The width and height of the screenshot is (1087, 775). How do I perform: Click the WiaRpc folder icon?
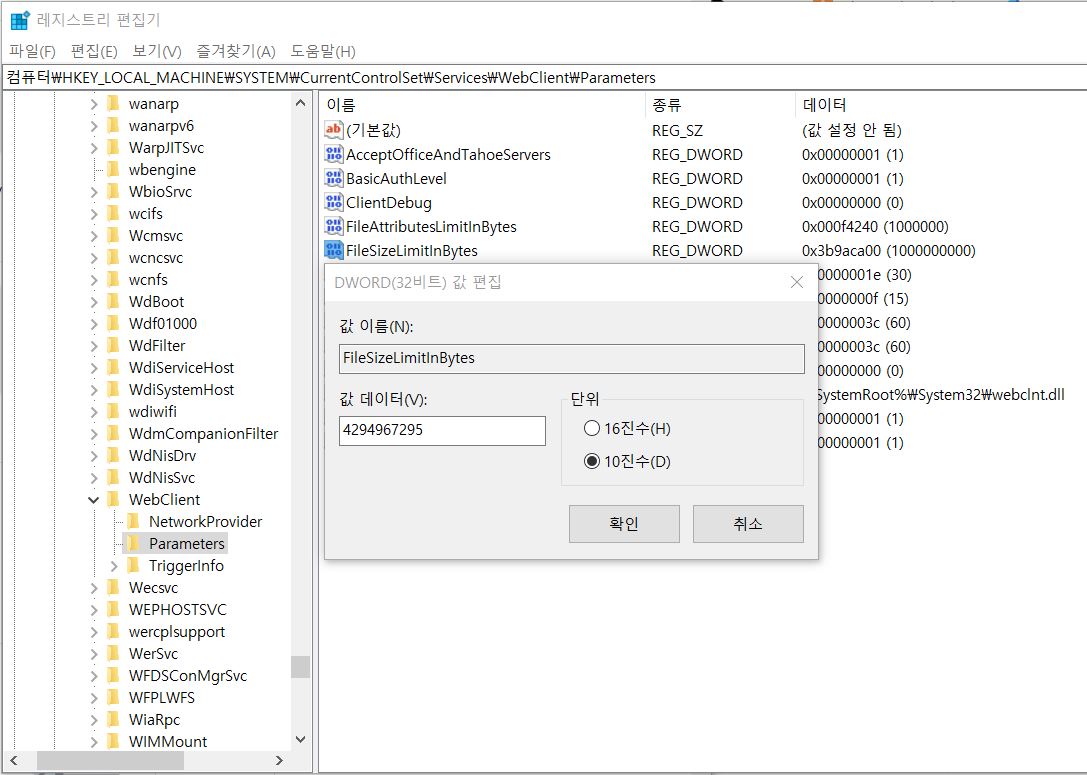[x=114, y=720]
